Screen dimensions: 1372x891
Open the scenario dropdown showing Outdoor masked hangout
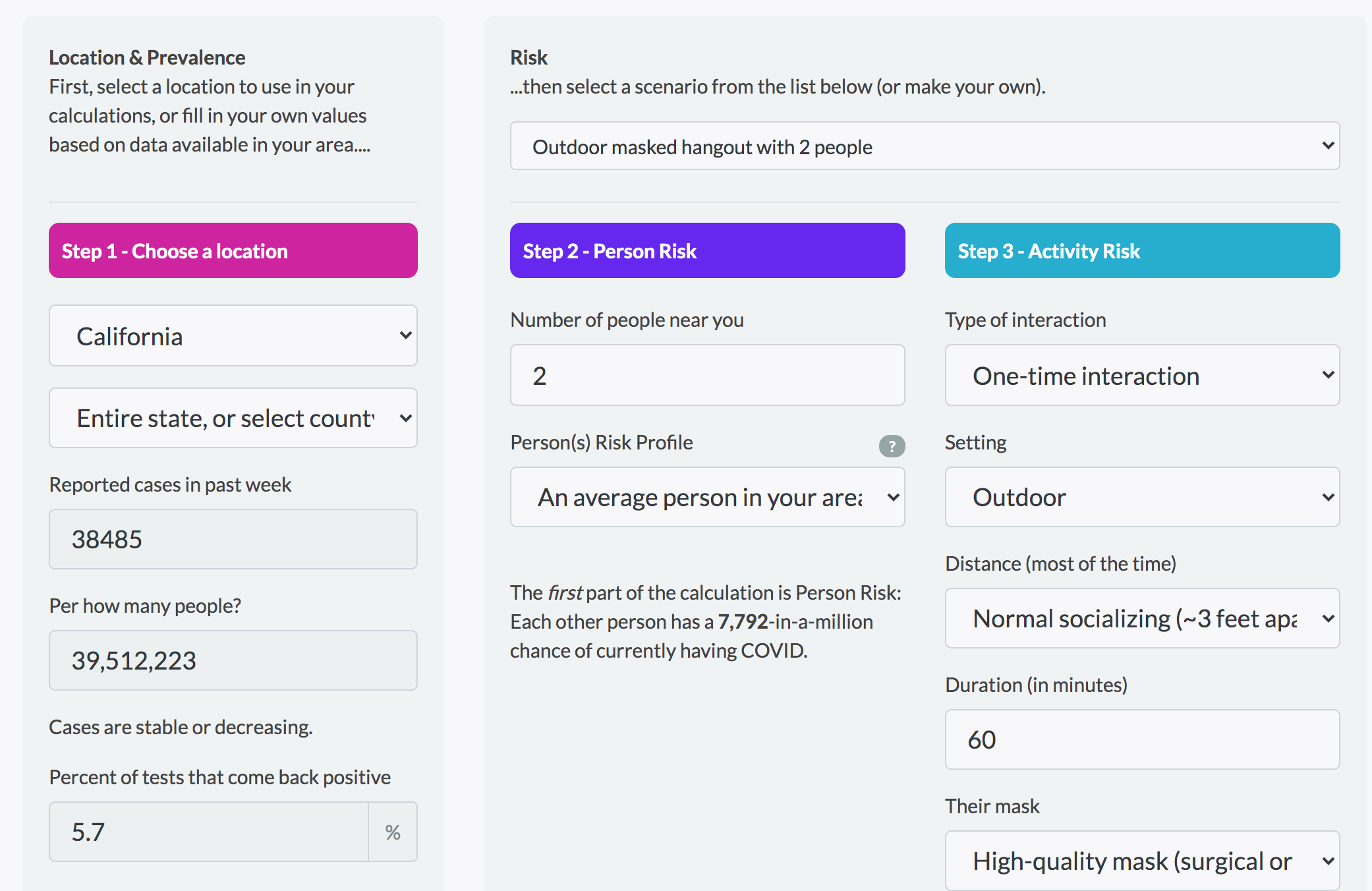pos(925,146)
